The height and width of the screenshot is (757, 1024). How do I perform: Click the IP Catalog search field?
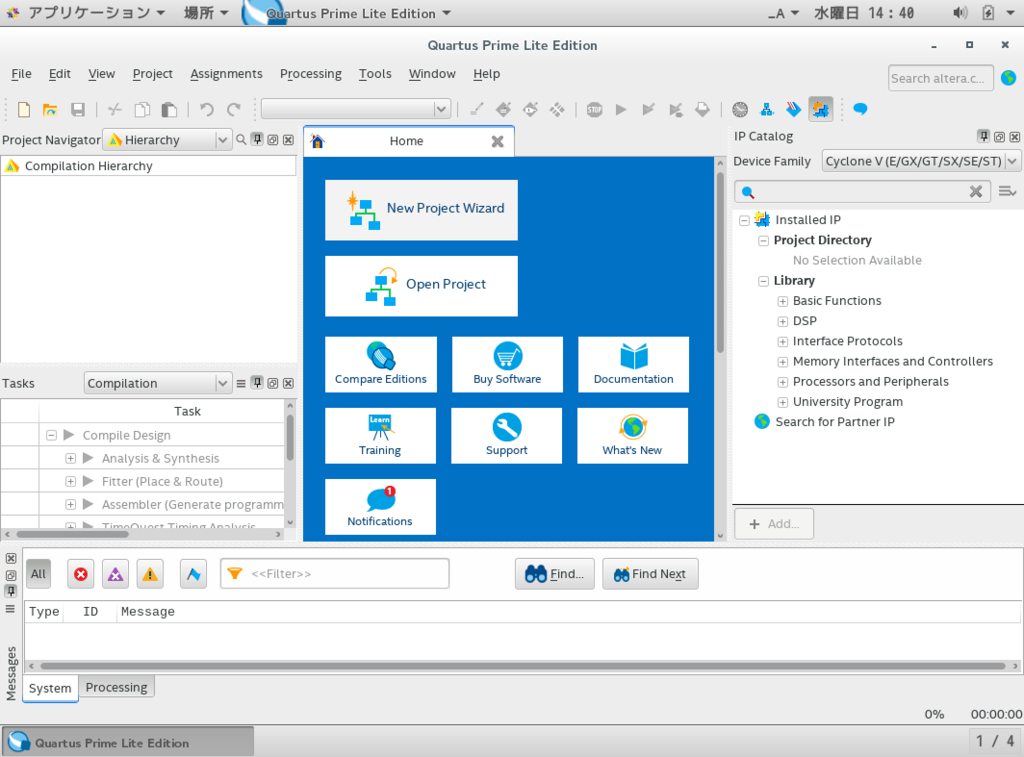tap(862, 191)
